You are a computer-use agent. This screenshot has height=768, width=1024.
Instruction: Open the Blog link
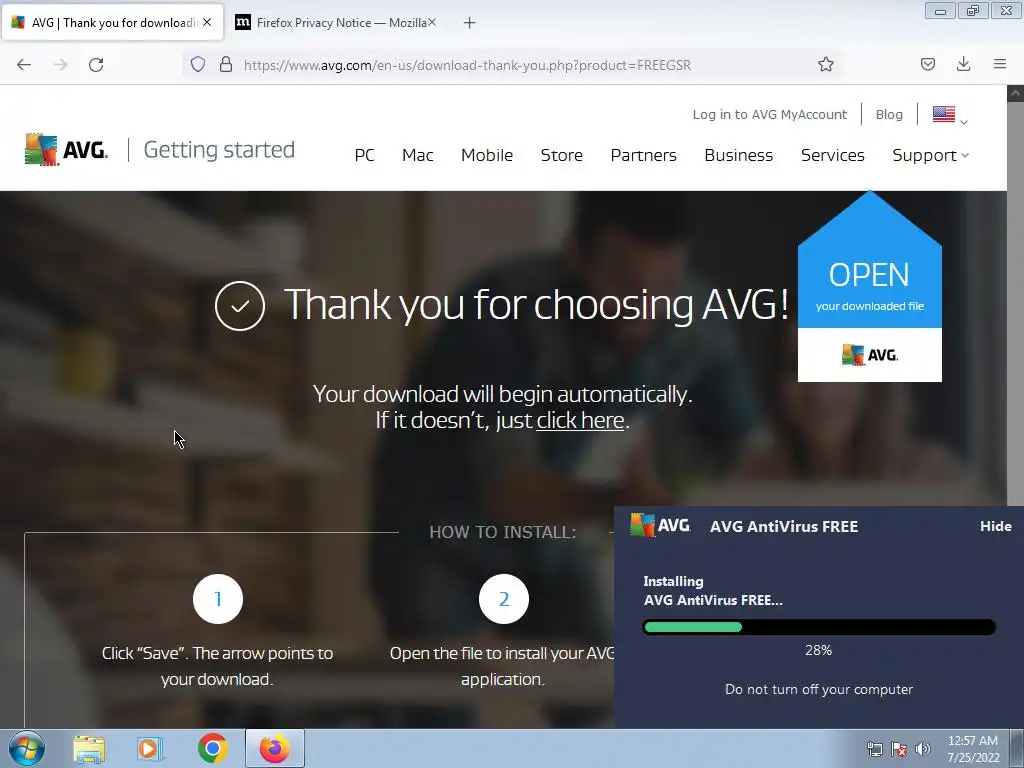(889, 114)
